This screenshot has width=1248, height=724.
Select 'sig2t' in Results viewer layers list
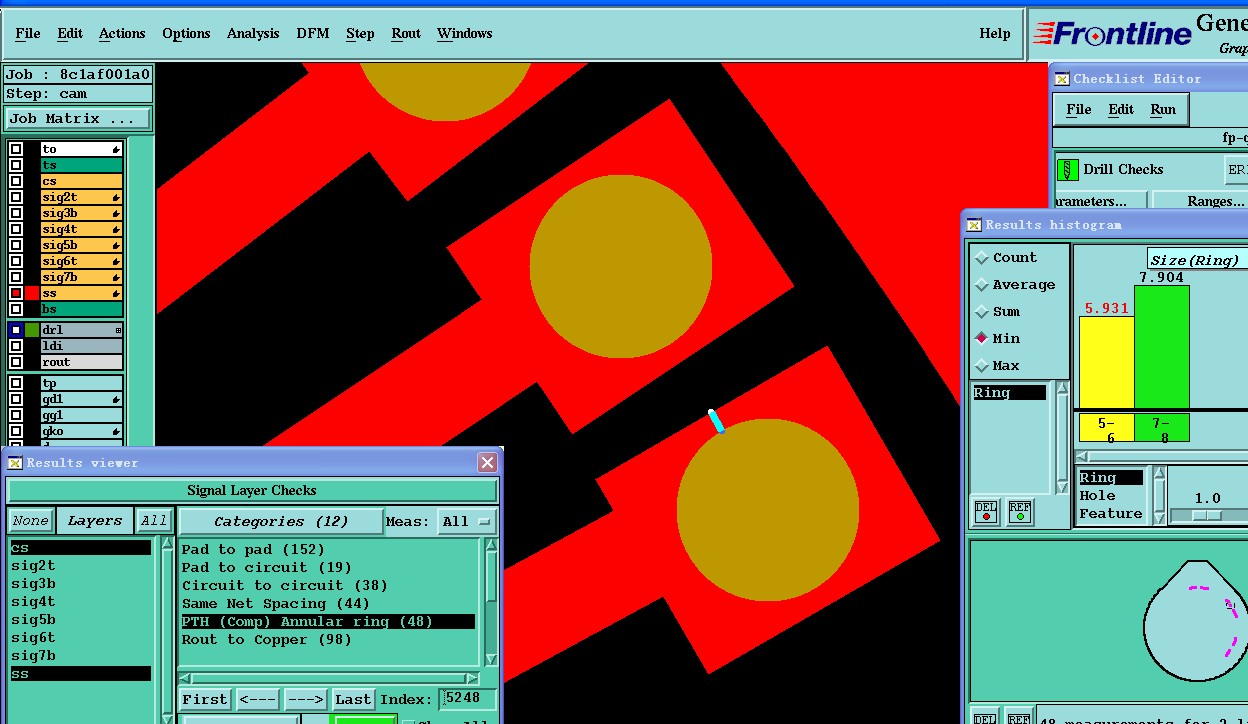tap(80, 565)
